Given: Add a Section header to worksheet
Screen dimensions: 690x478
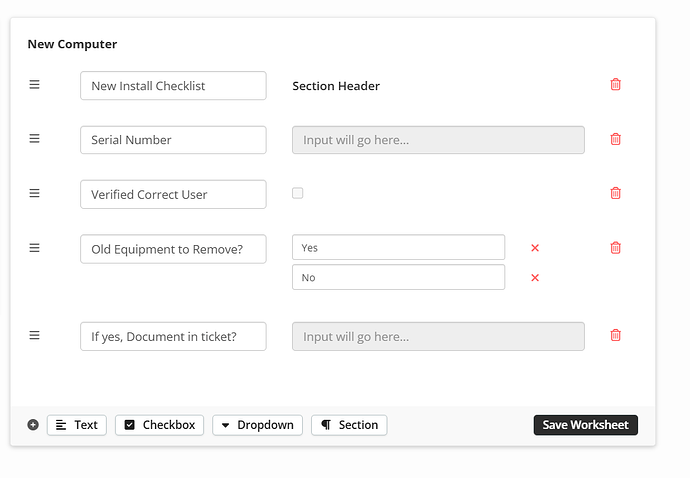Looking at the screenshot, I should [x=349, y=425].
